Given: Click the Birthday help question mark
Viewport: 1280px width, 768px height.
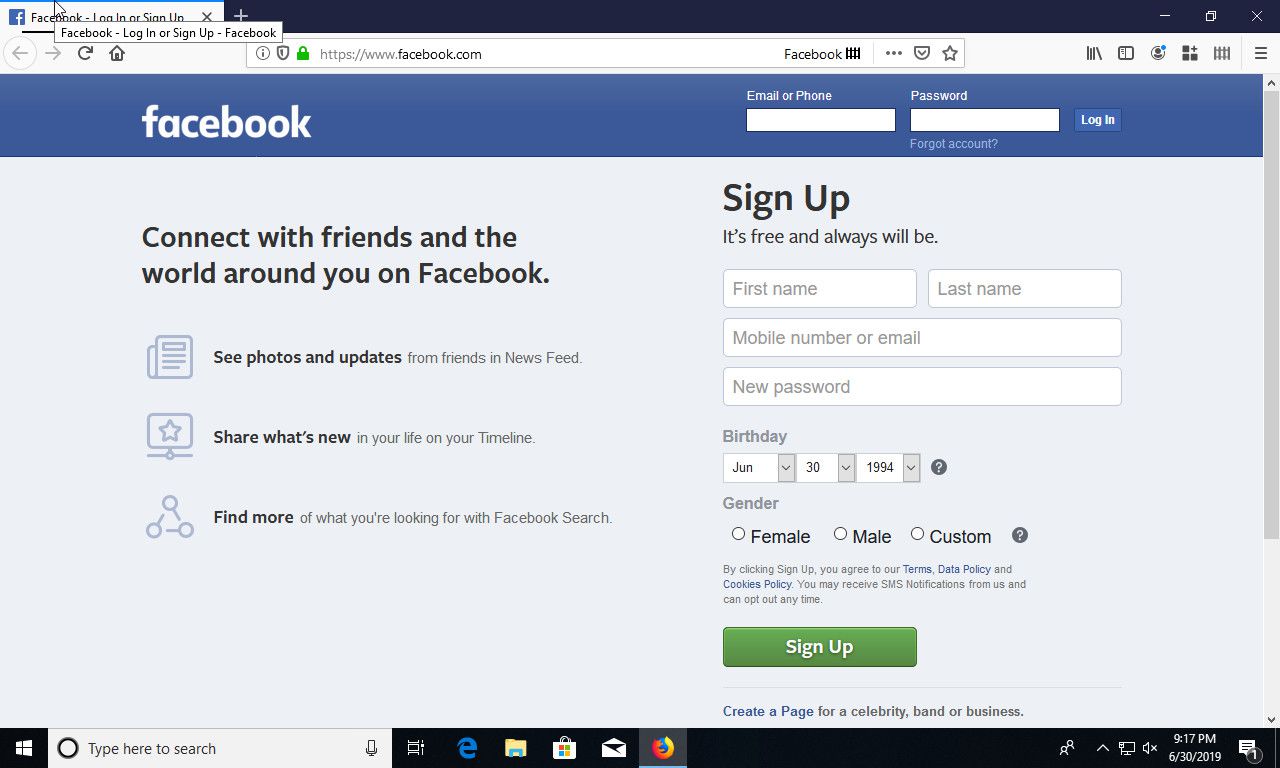Looking at the screenshot, I should pos(939,467).
